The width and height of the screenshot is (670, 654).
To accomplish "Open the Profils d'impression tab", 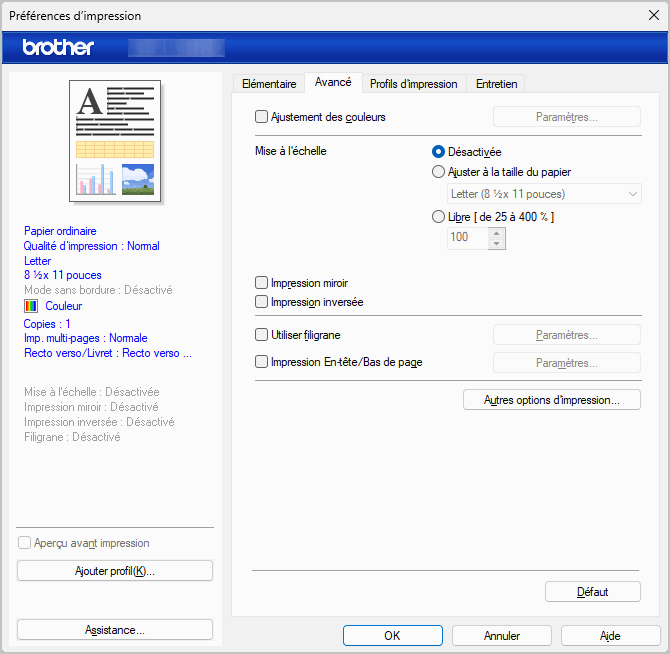I will [413, 84].
